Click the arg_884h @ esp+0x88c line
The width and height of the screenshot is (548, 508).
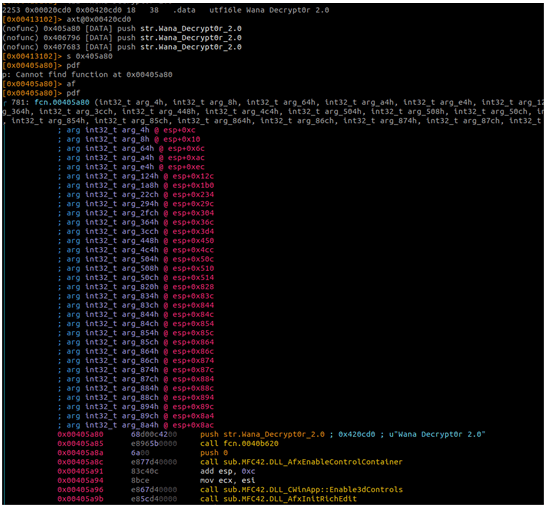136,388
